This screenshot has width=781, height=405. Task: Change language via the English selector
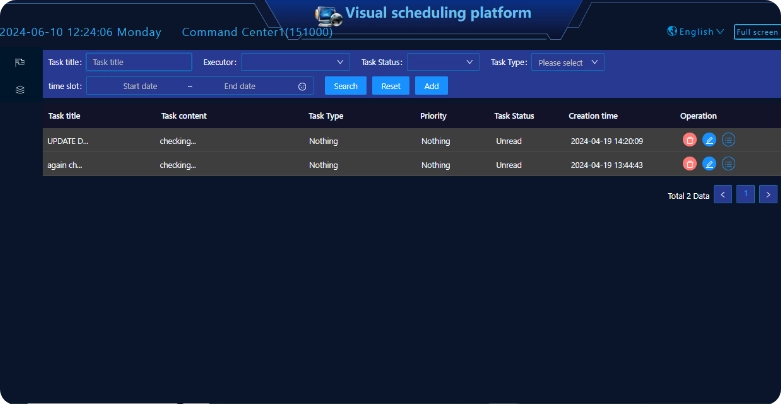[696, 32]
